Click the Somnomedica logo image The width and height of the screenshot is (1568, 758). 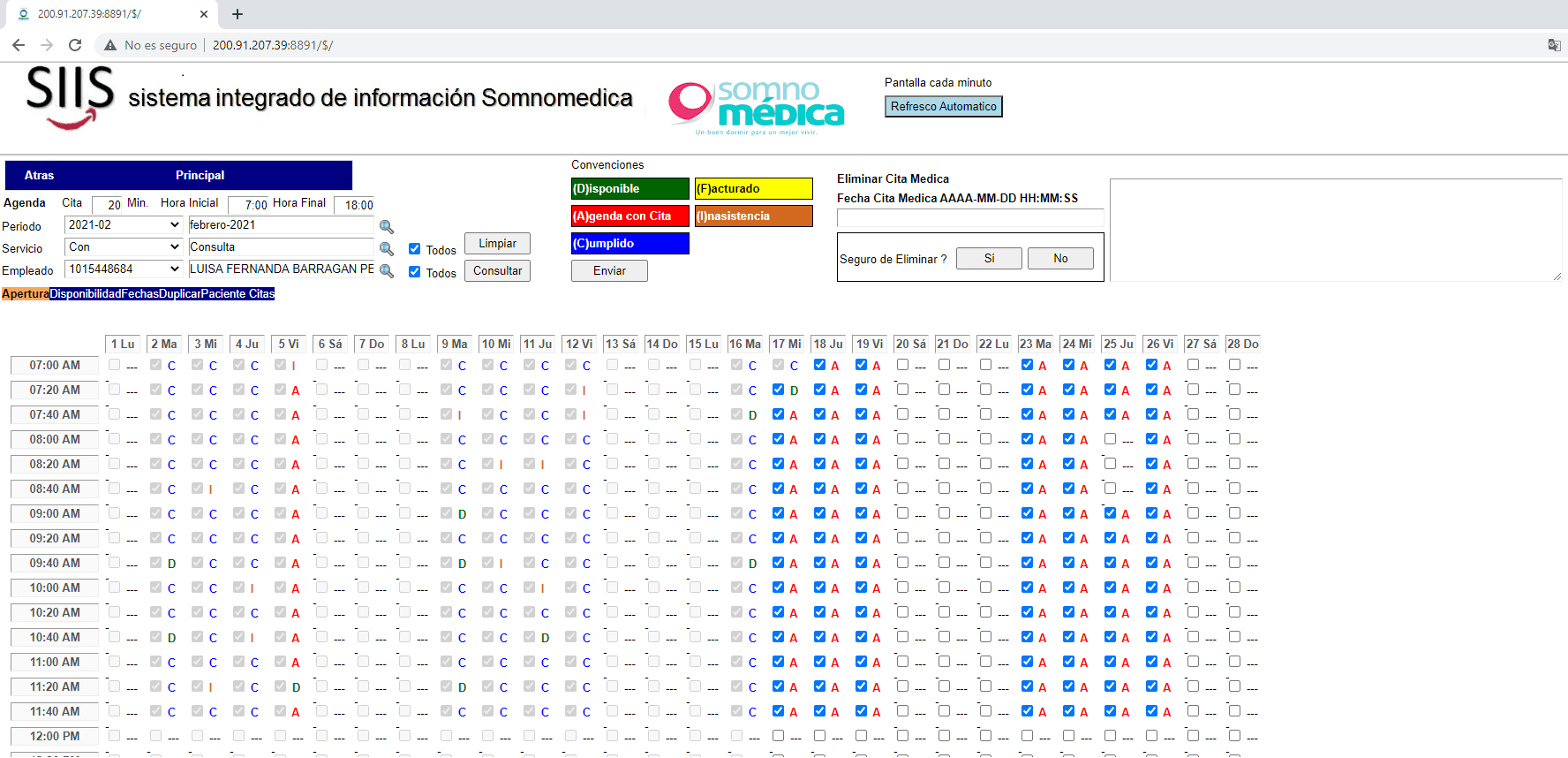coord(757,108)
